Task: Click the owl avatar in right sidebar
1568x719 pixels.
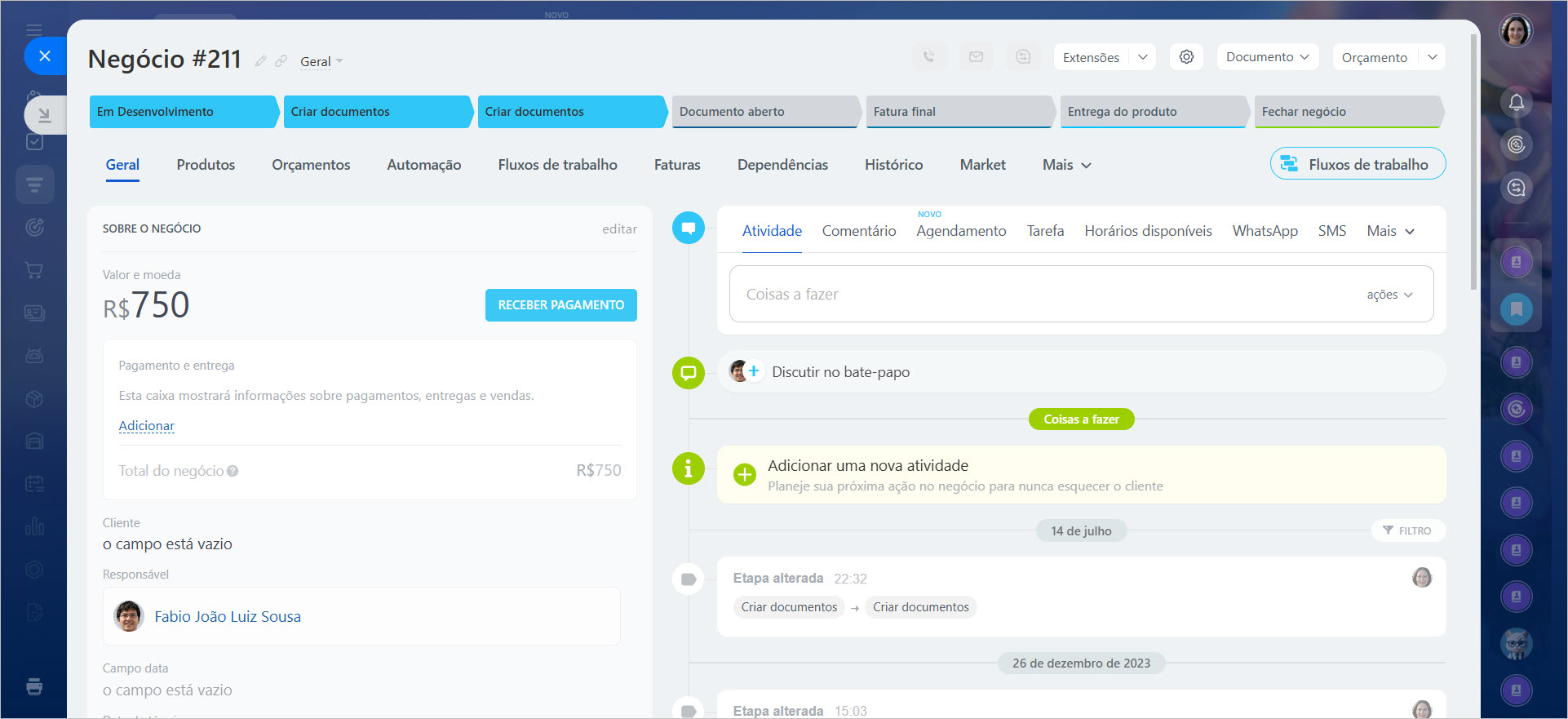Action: point(1516,644)
